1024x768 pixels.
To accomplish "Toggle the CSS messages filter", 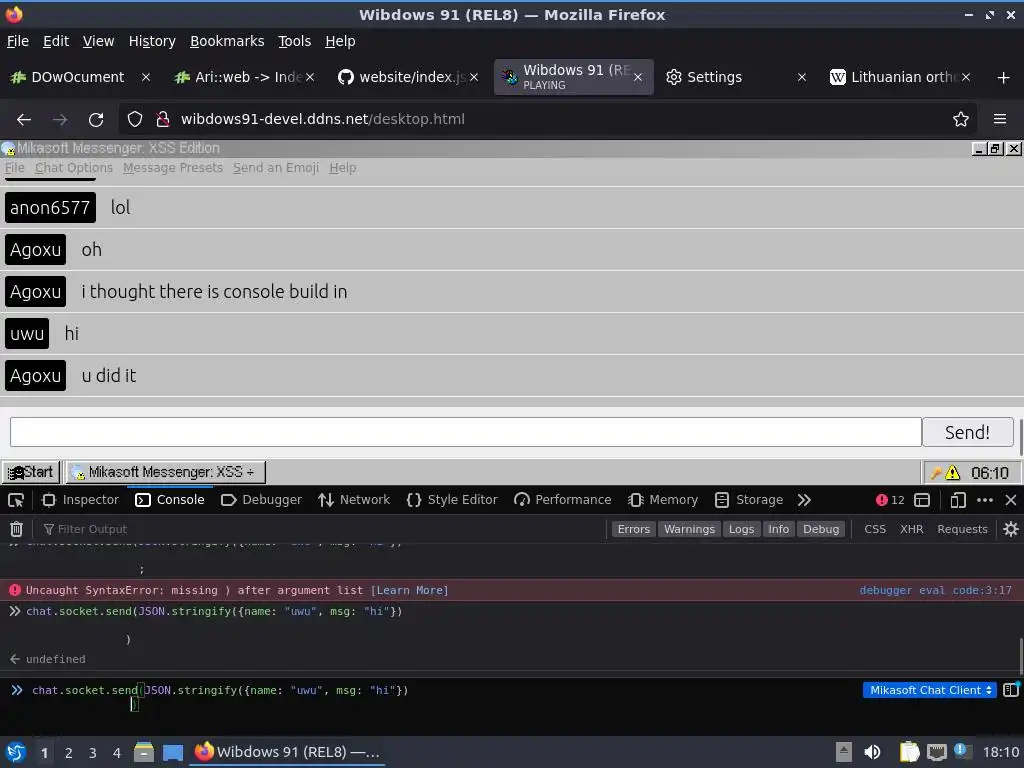I will [875, 529].
